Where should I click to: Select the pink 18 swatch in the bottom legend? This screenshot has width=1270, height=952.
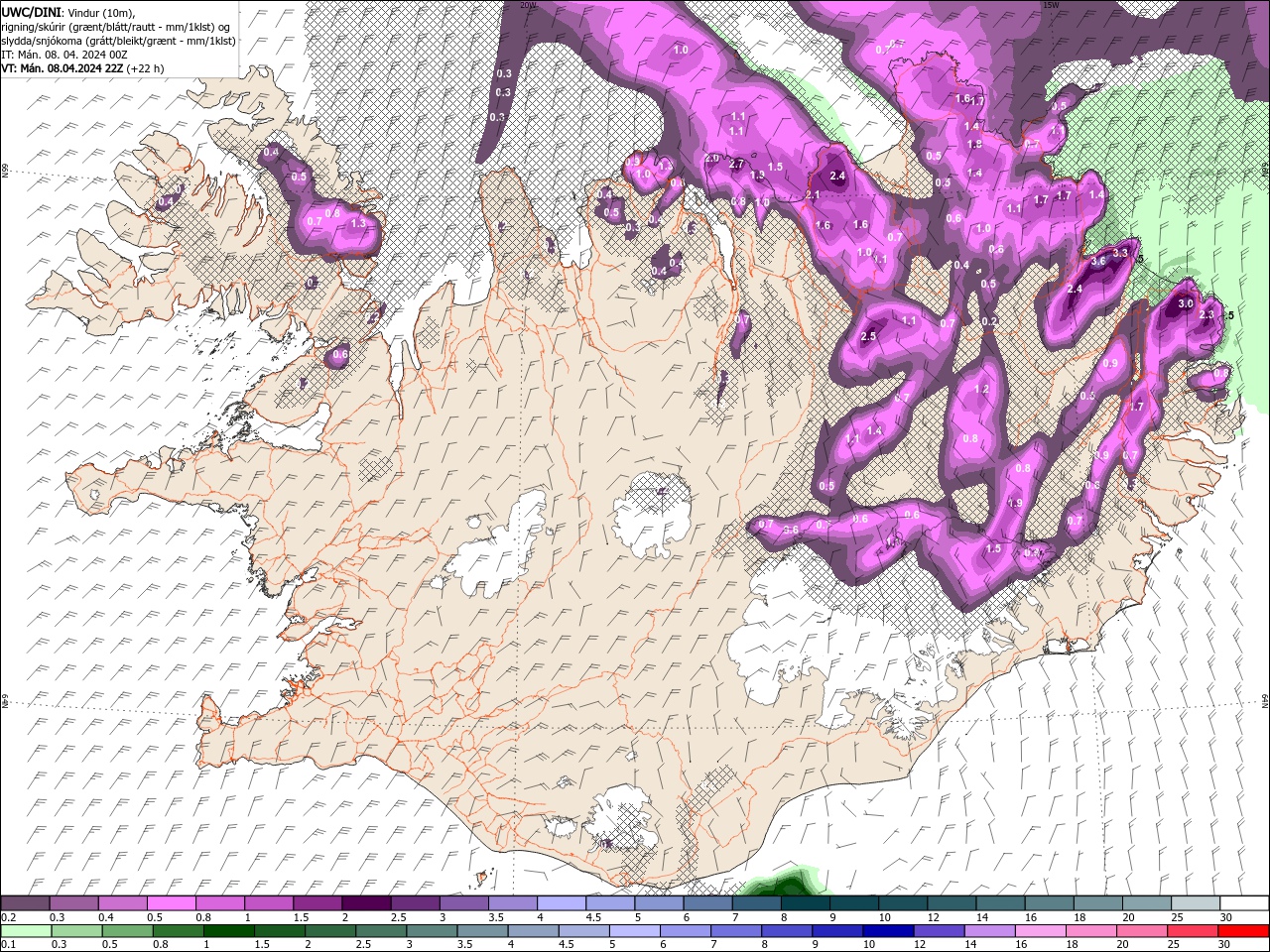pos(1090,931)
